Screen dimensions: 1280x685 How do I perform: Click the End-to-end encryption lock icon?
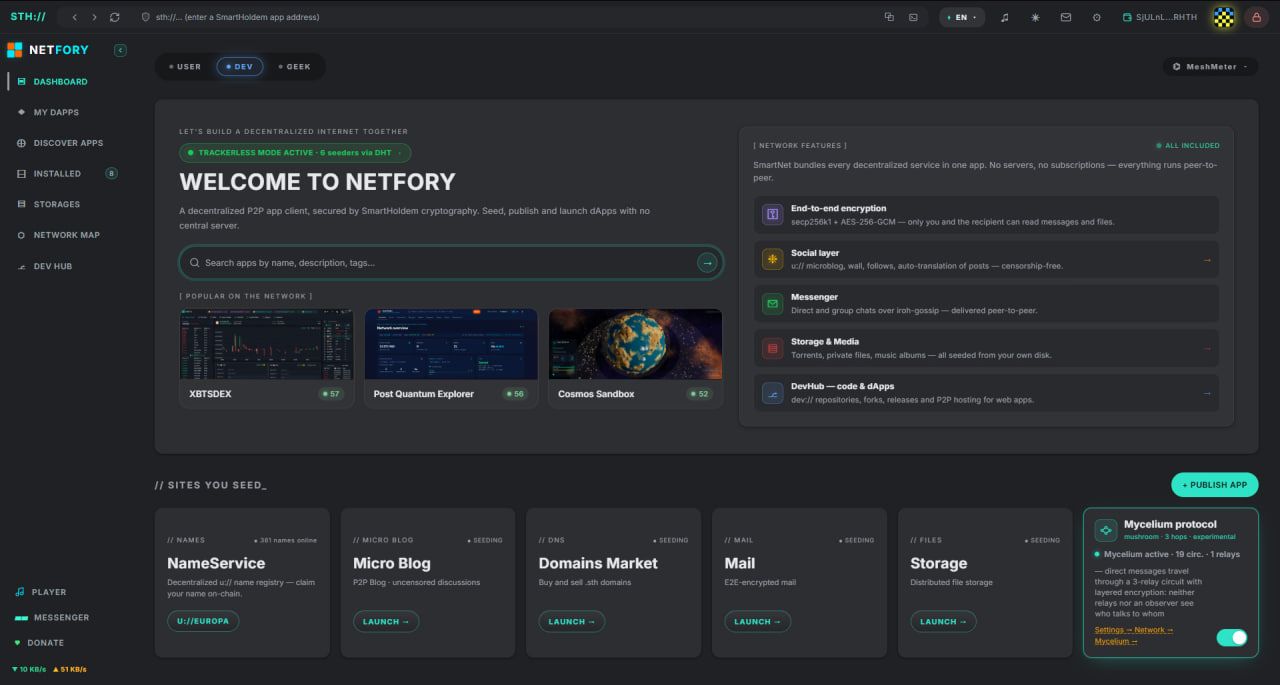click(x=772, y=215)
